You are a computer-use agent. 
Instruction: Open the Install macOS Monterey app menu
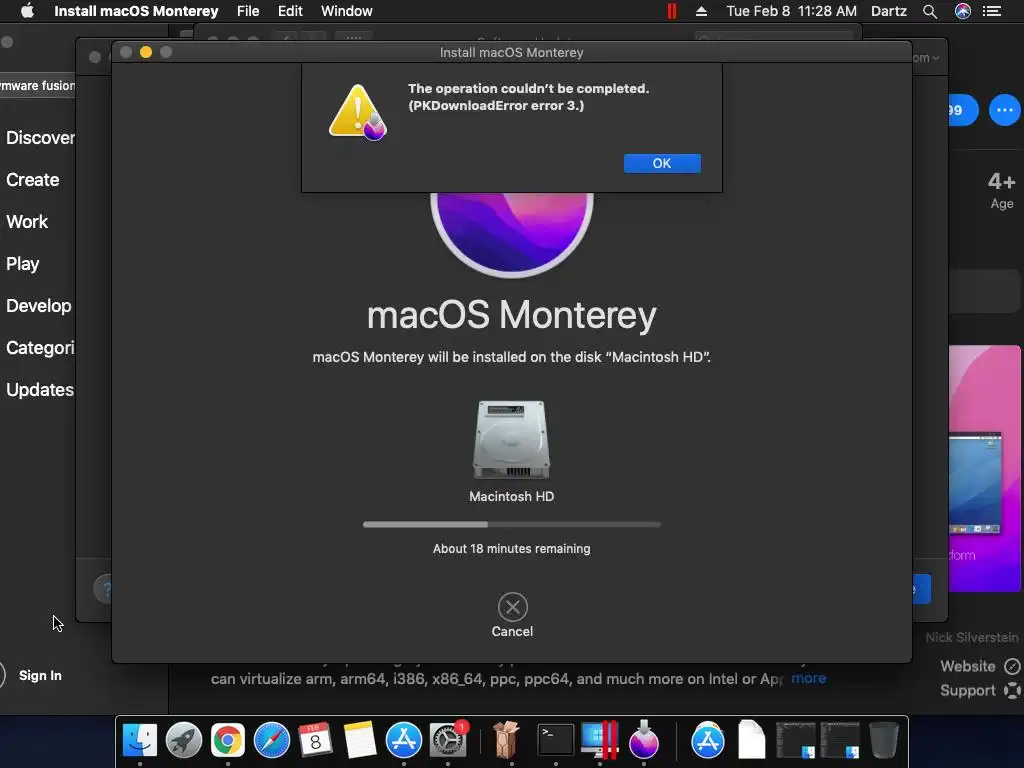coord(136,11)
